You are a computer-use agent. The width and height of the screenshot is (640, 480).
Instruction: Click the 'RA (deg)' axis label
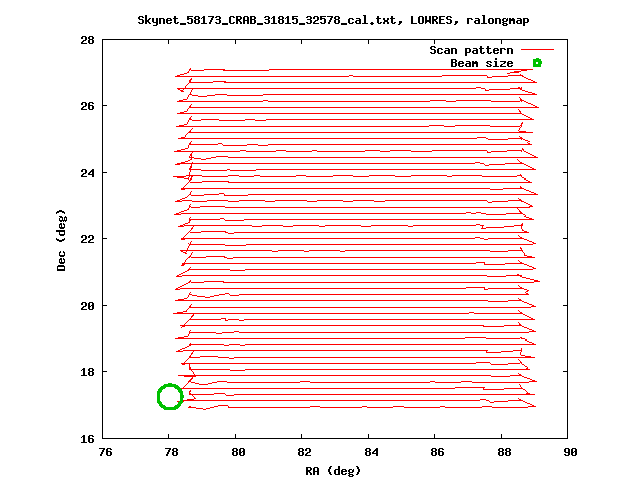coord(333,471)
